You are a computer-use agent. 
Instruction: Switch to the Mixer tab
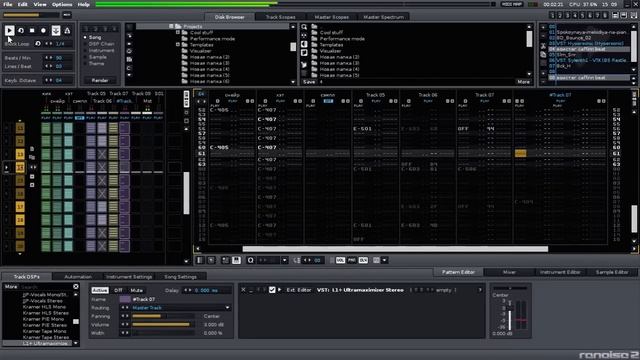(509, 272)
